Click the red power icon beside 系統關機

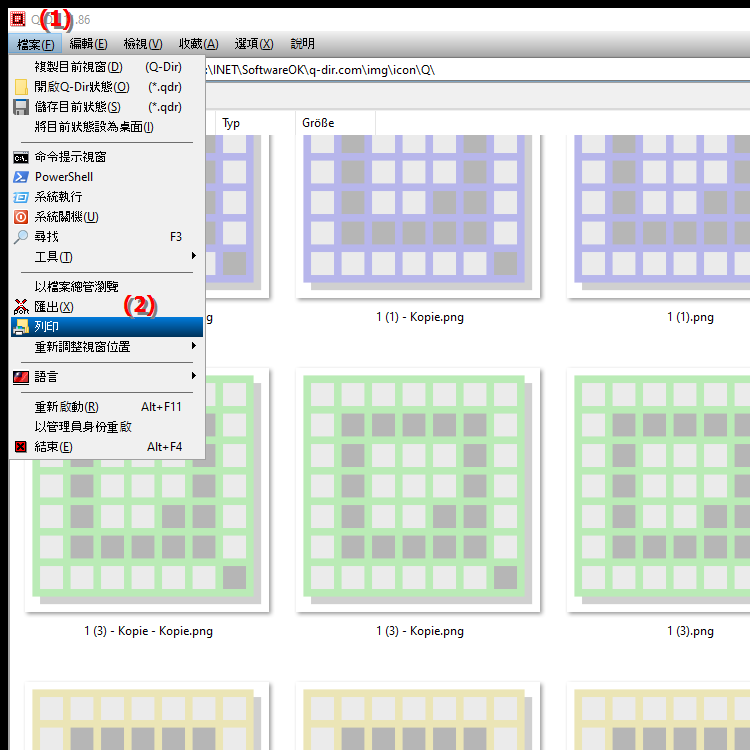(x=21, y=217)
